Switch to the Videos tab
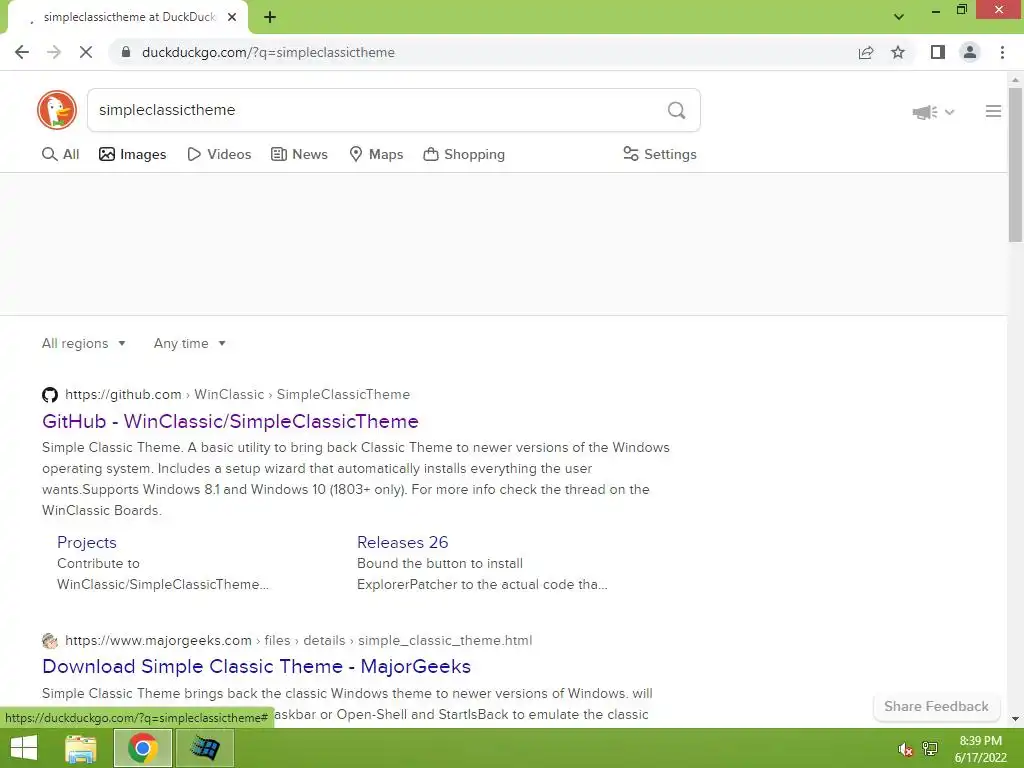 tap(219, 154)
